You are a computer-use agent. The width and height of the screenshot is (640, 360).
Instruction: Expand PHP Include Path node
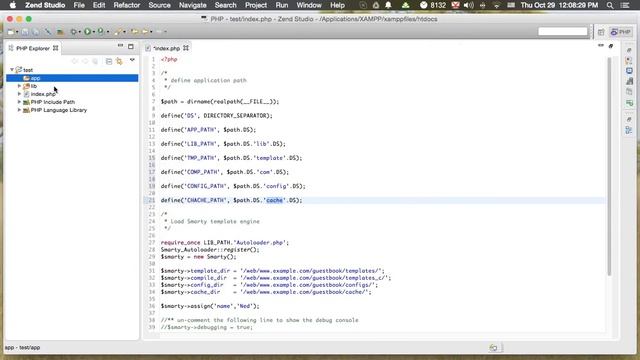click(x=19, y=102)
